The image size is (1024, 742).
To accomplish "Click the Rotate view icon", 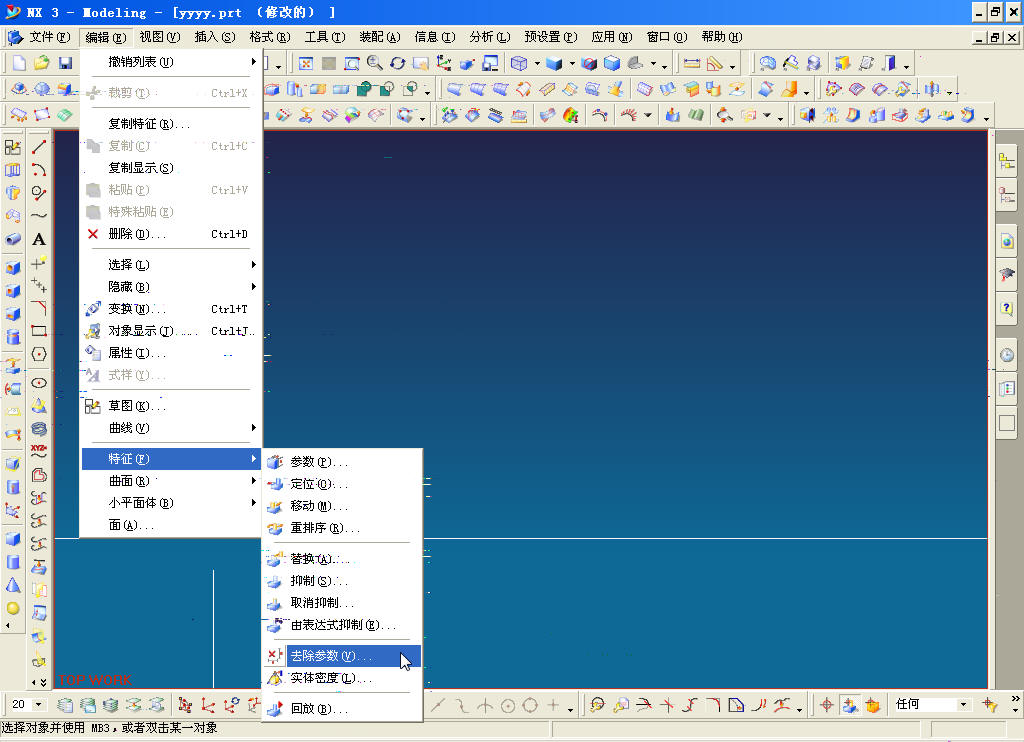I will 398,63.
